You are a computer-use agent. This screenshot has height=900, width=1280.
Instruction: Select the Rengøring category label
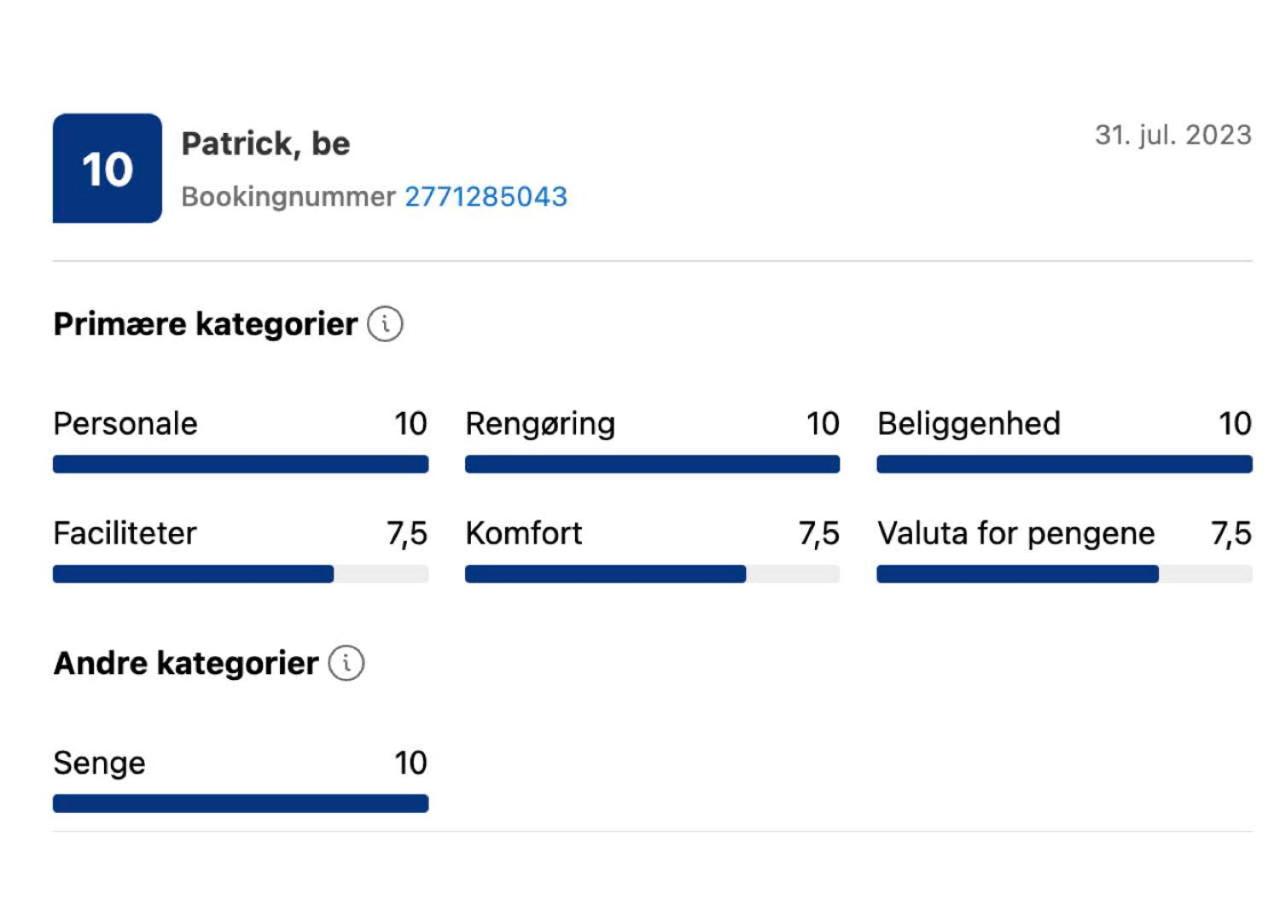pyautogui.click(x=540, y=424)
